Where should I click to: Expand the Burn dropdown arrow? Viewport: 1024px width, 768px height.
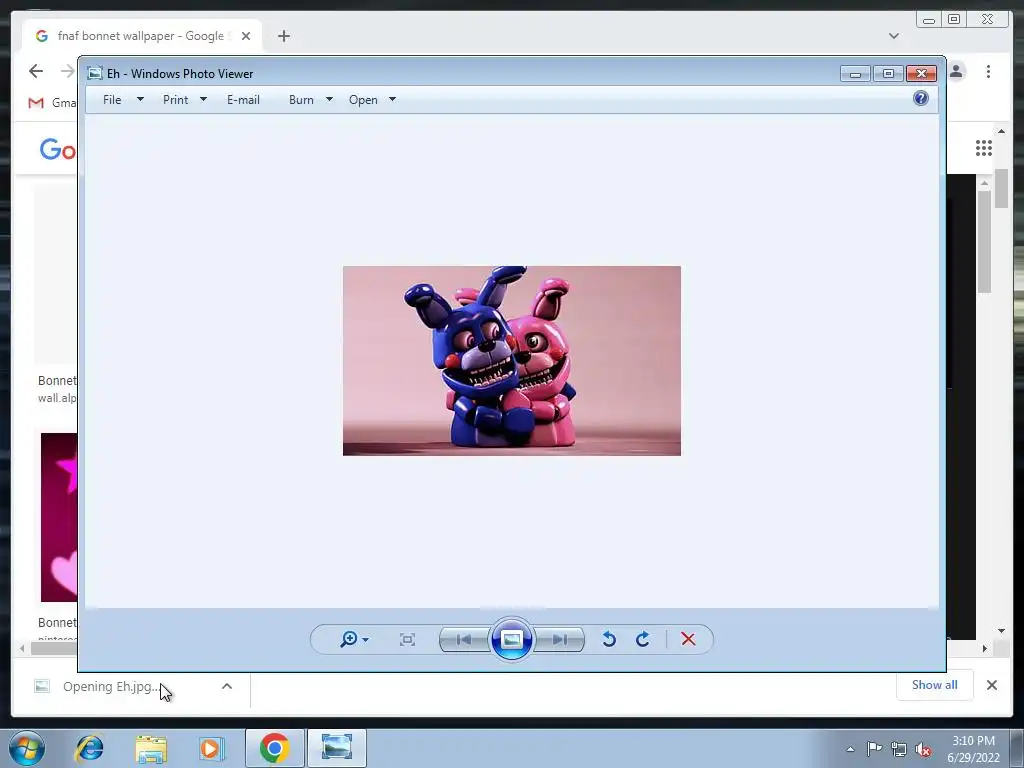[x=329, y=99]
